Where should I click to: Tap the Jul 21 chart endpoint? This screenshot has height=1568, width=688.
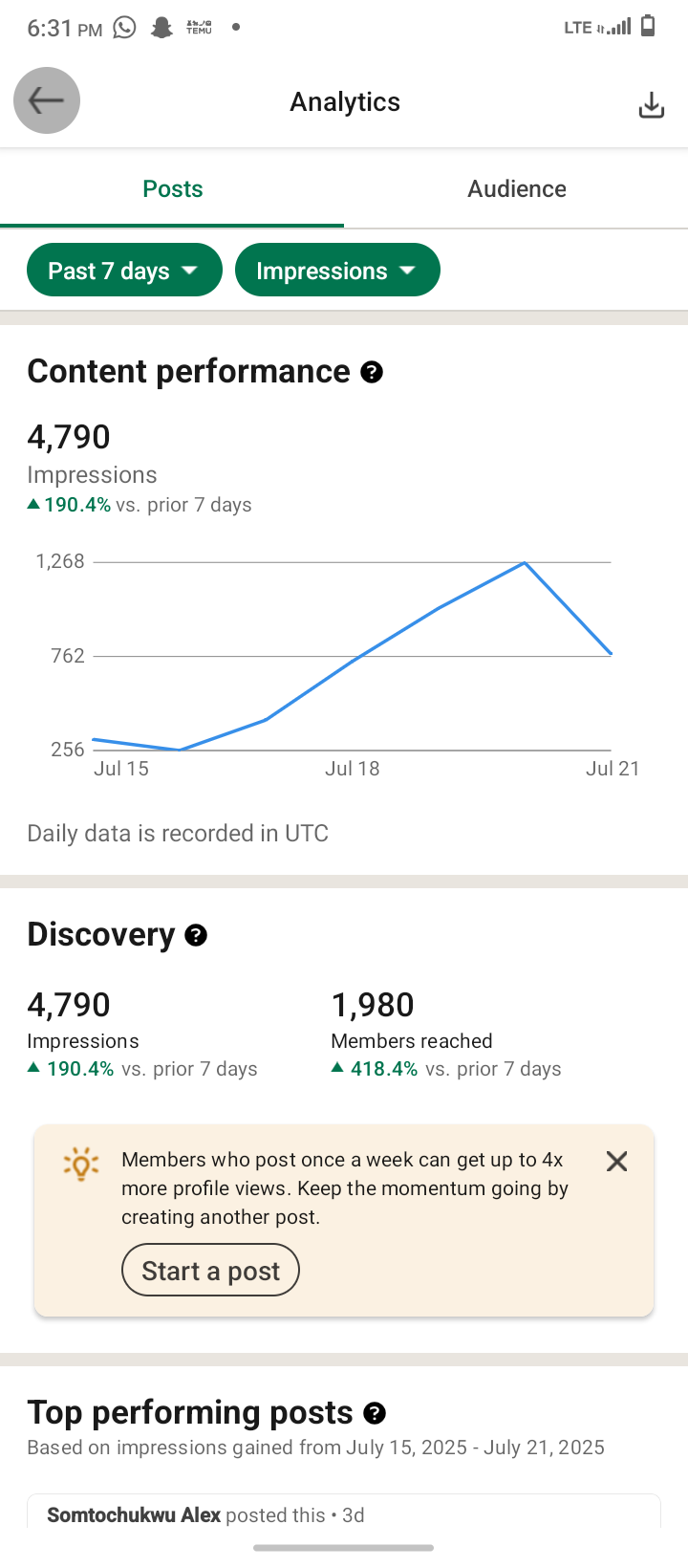pyautogui.click(x=611, y=654)
